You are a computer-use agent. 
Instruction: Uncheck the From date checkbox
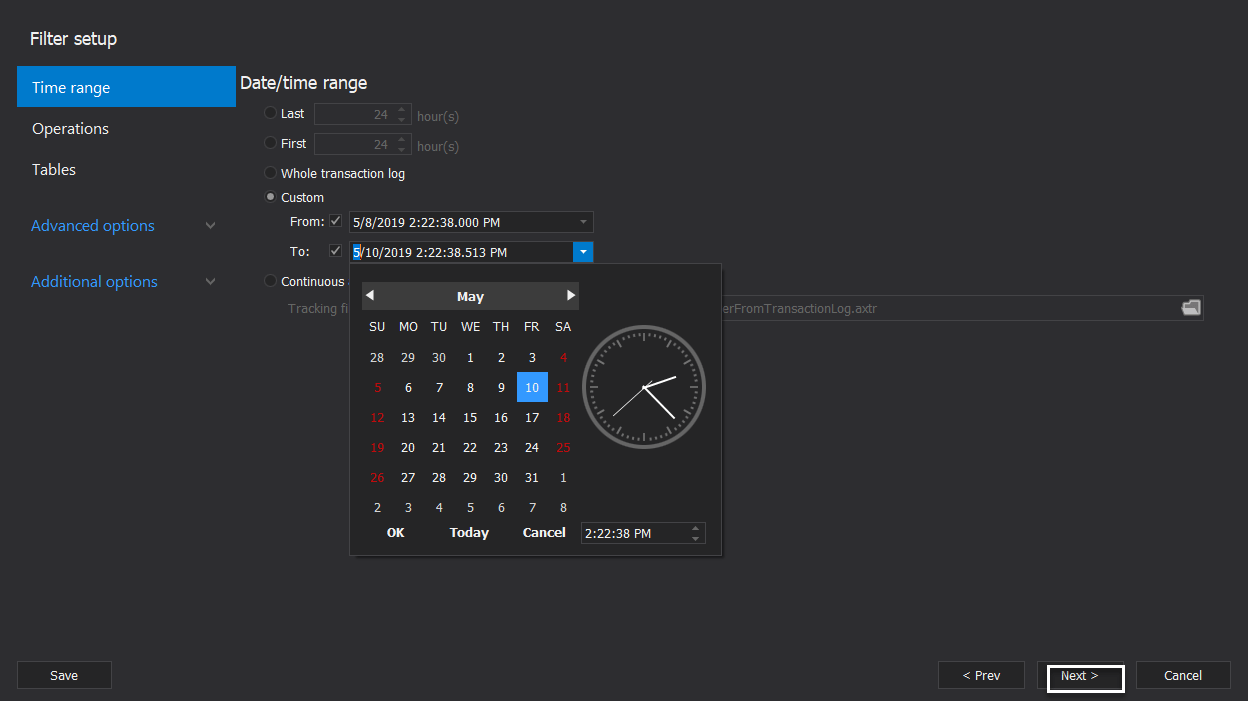point(336,221)
